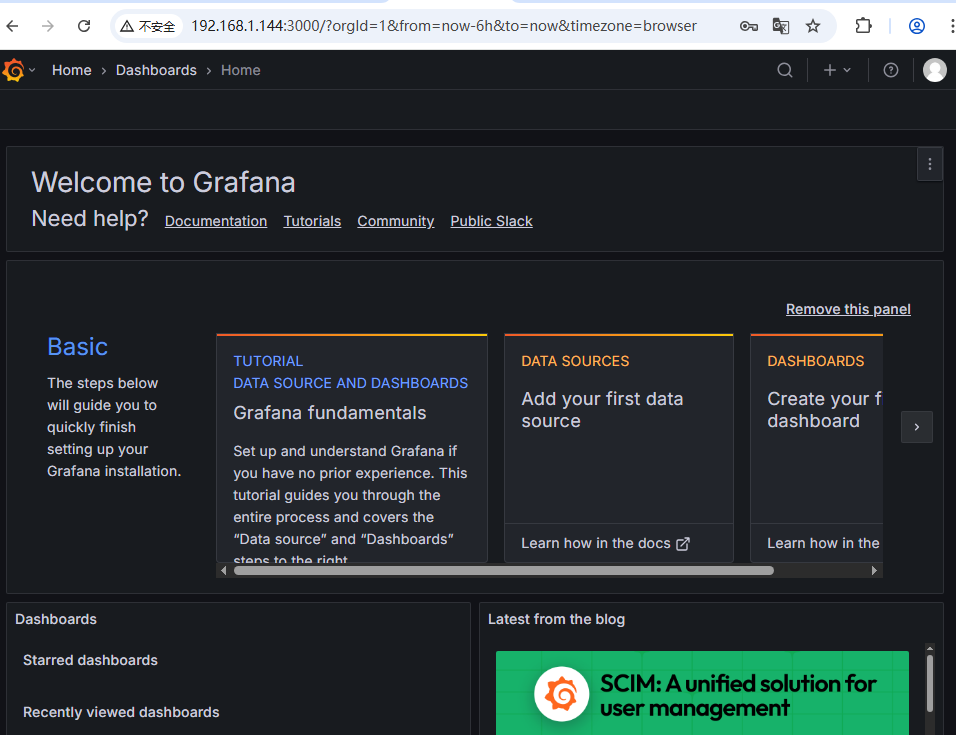This screenshot has width=956, height=735.
Task: Click the saved passwords key icon
Action: coord(748,26)
